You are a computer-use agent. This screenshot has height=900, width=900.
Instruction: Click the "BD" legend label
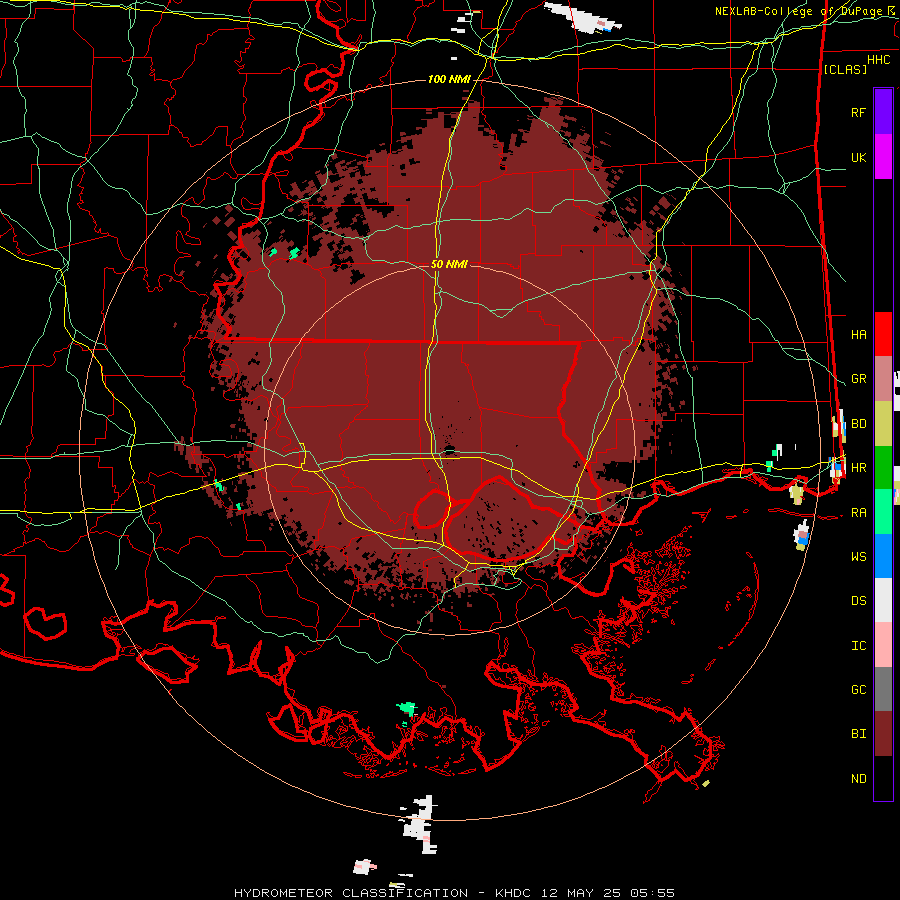pos(858,424)
